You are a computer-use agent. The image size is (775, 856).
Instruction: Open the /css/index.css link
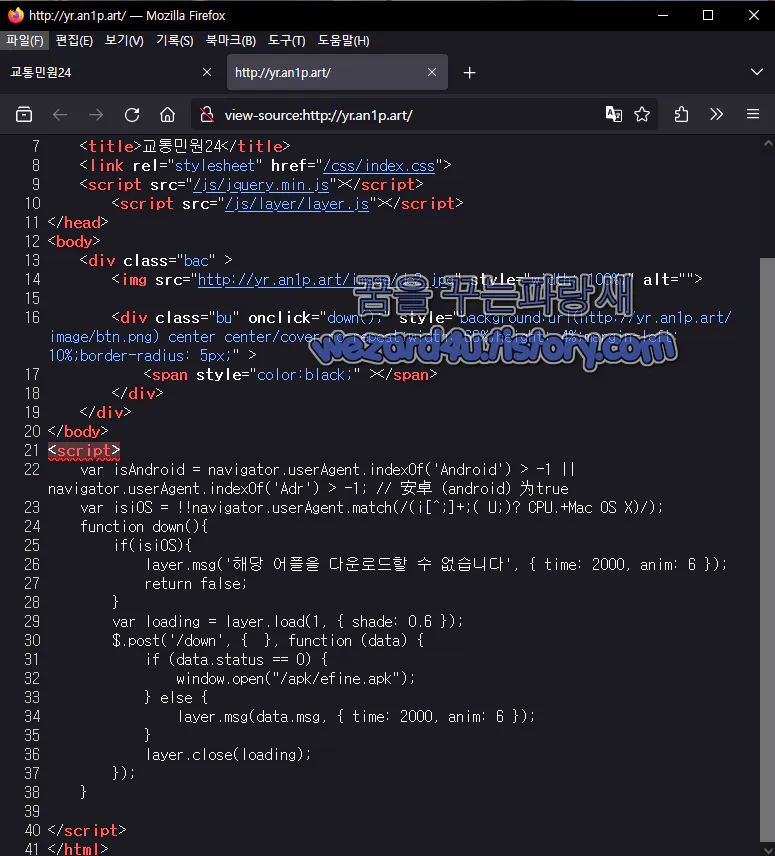tap(379, 165)
